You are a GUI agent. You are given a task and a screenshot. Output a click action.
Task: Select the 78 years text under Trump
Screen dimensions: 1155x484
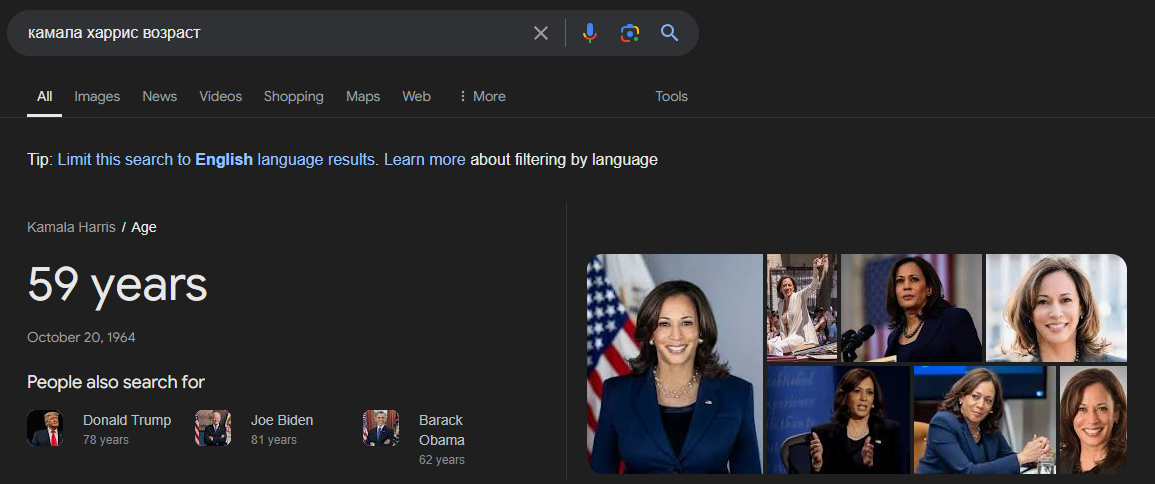(106, 440)
